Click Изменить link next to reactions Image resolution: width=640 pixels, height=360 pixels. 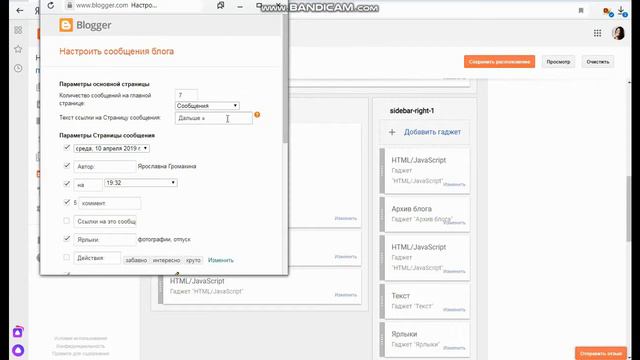pyautogui.click(x=221, y=260)
